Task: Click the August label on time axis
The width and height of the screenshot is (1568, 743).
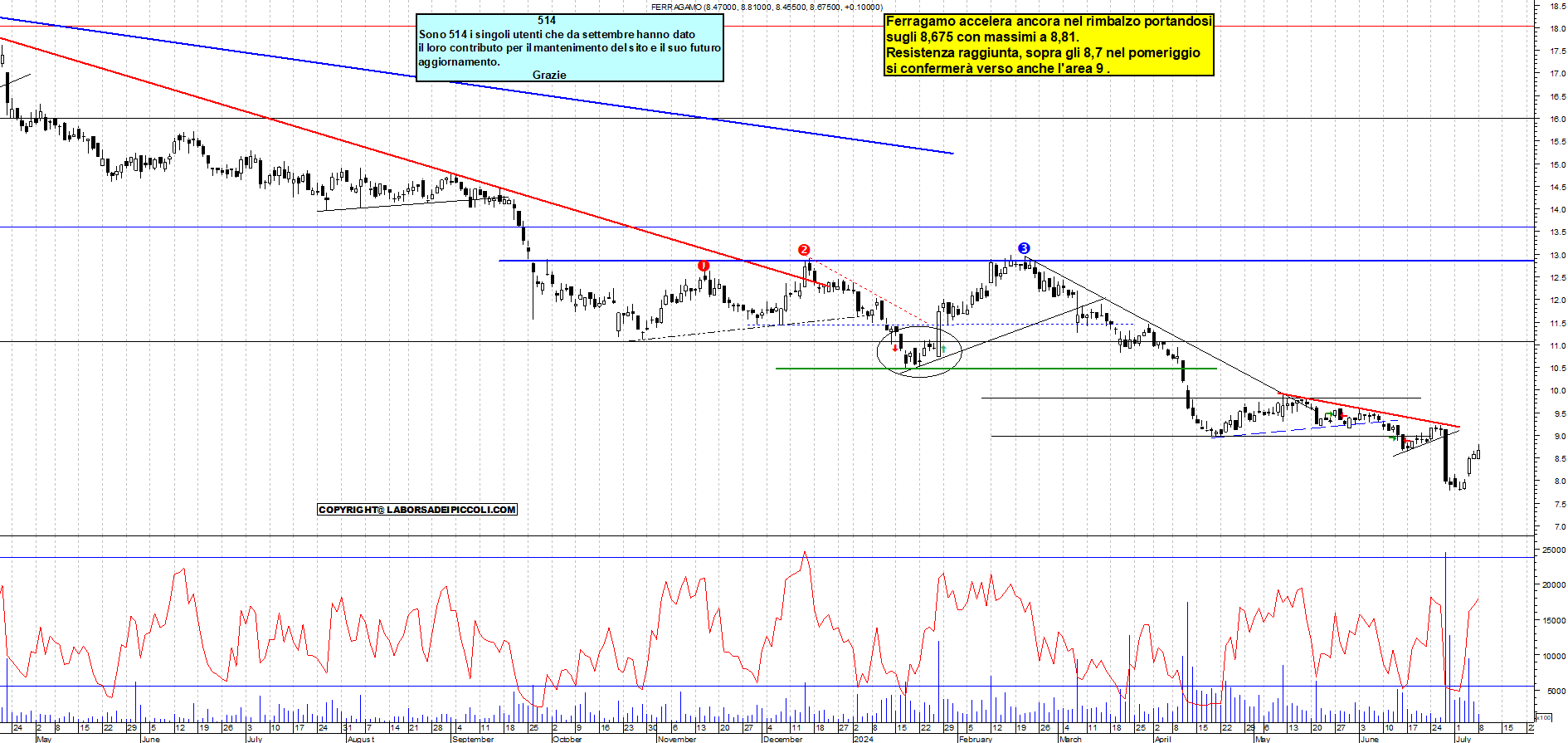Action: (x=361, y=739)
